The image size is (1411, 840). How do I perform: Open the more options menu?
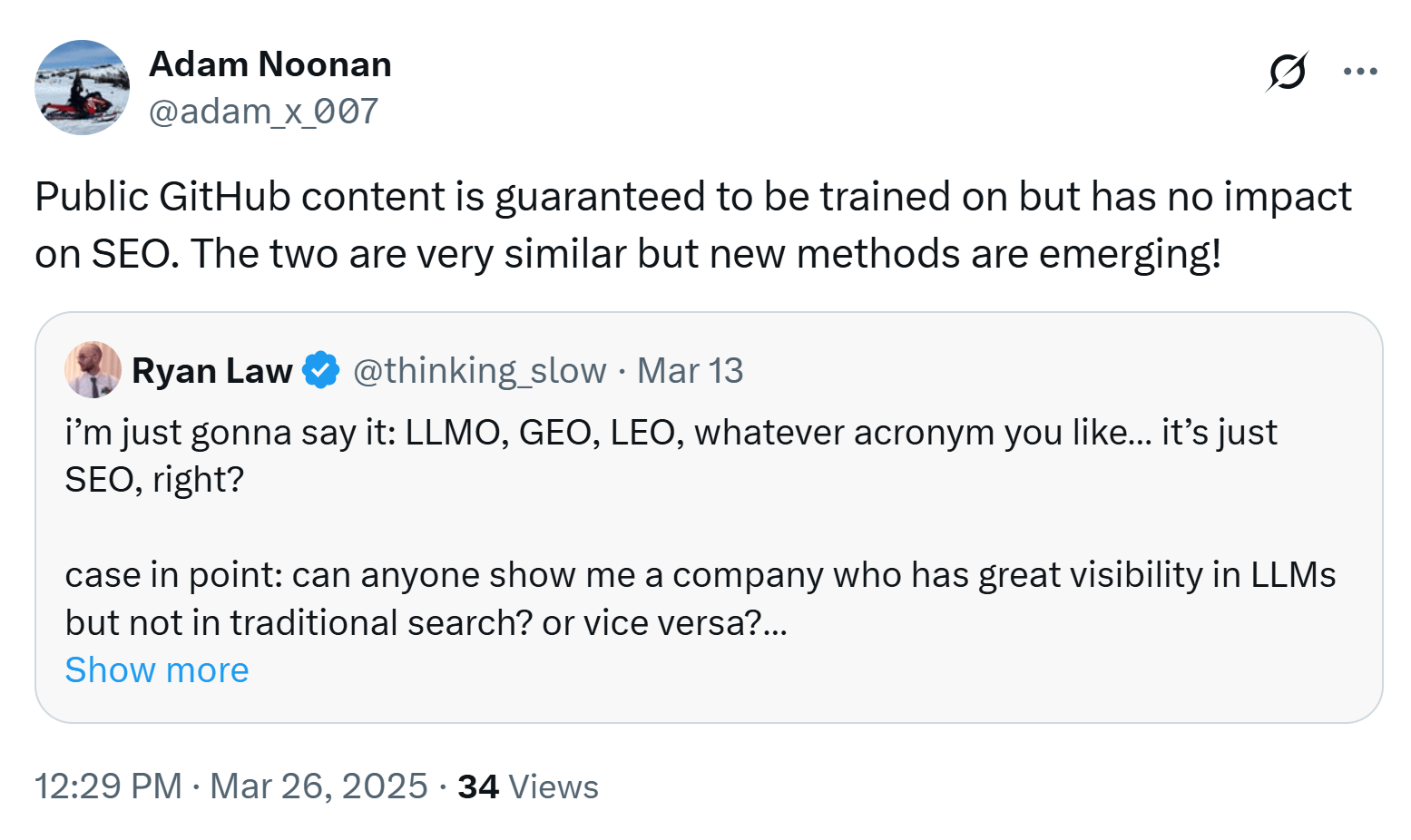click(1359, 71)
